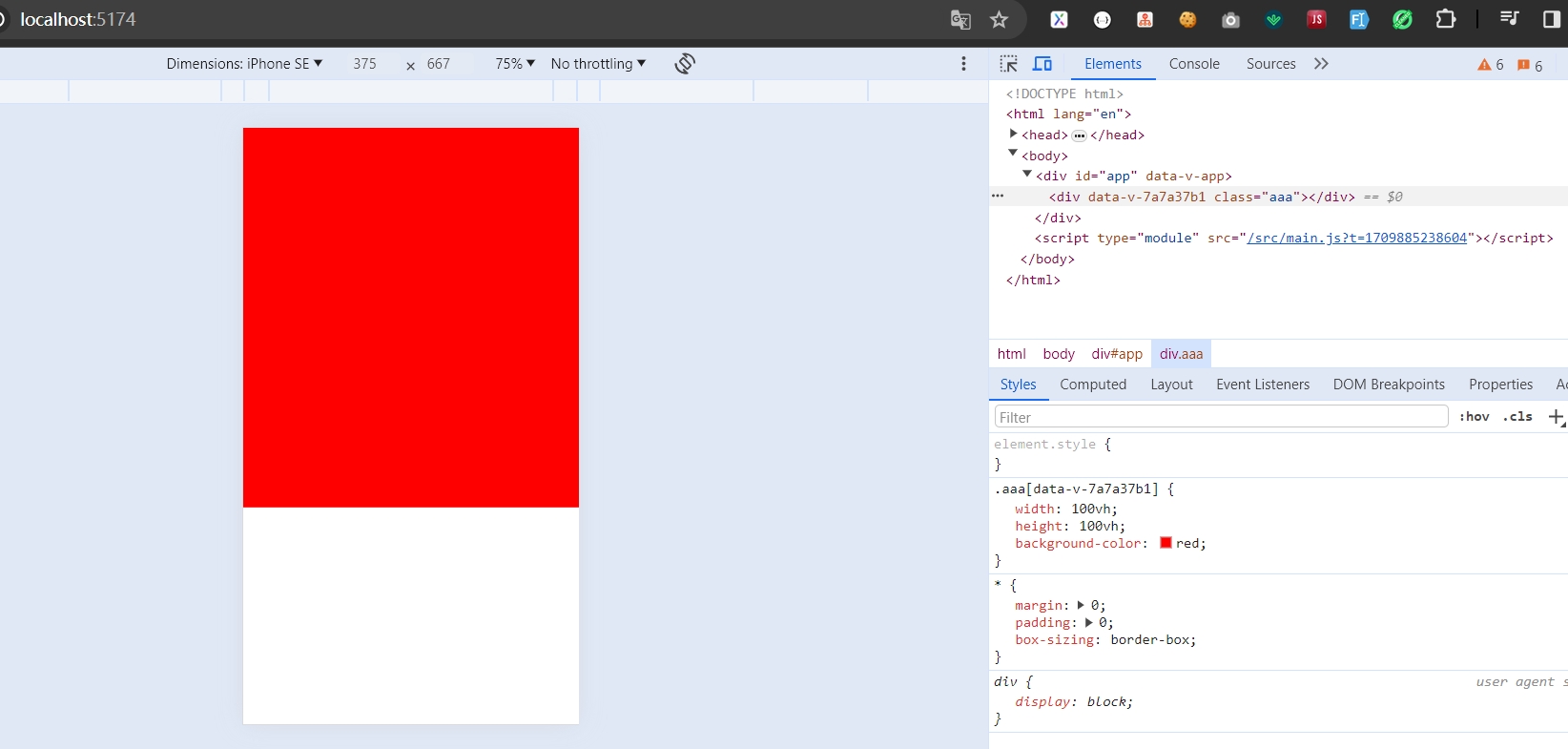Expand the head element node
Image resolution: width=1568 pixels, height=749 pixels.
click(x=1013, y=135)
